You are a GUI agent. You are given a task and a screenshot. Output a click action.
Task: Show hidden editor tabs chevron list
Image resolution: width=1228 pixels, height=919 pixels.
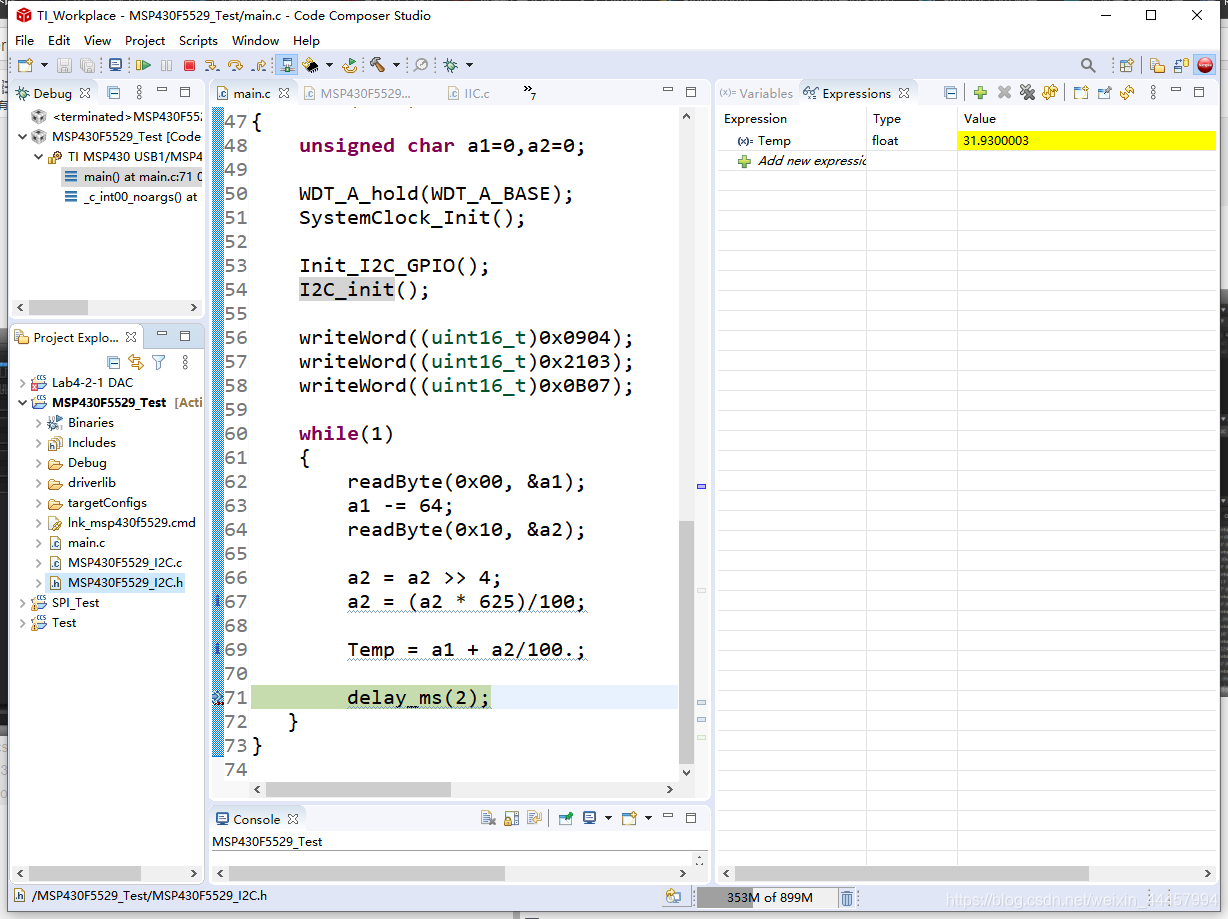[x=530, y=92]
